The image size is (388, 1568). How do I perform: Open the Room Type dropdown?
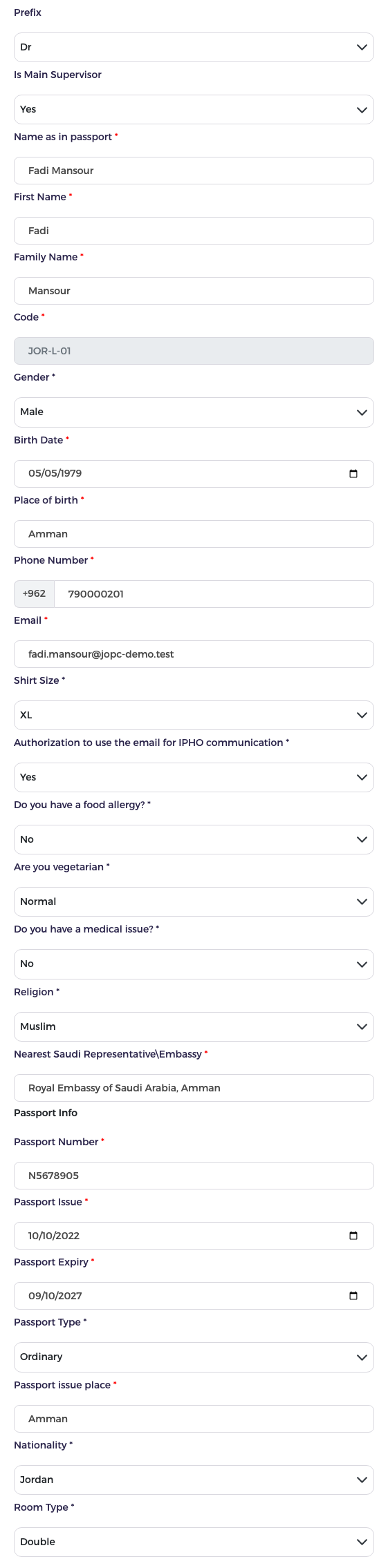pos(194,1542)
